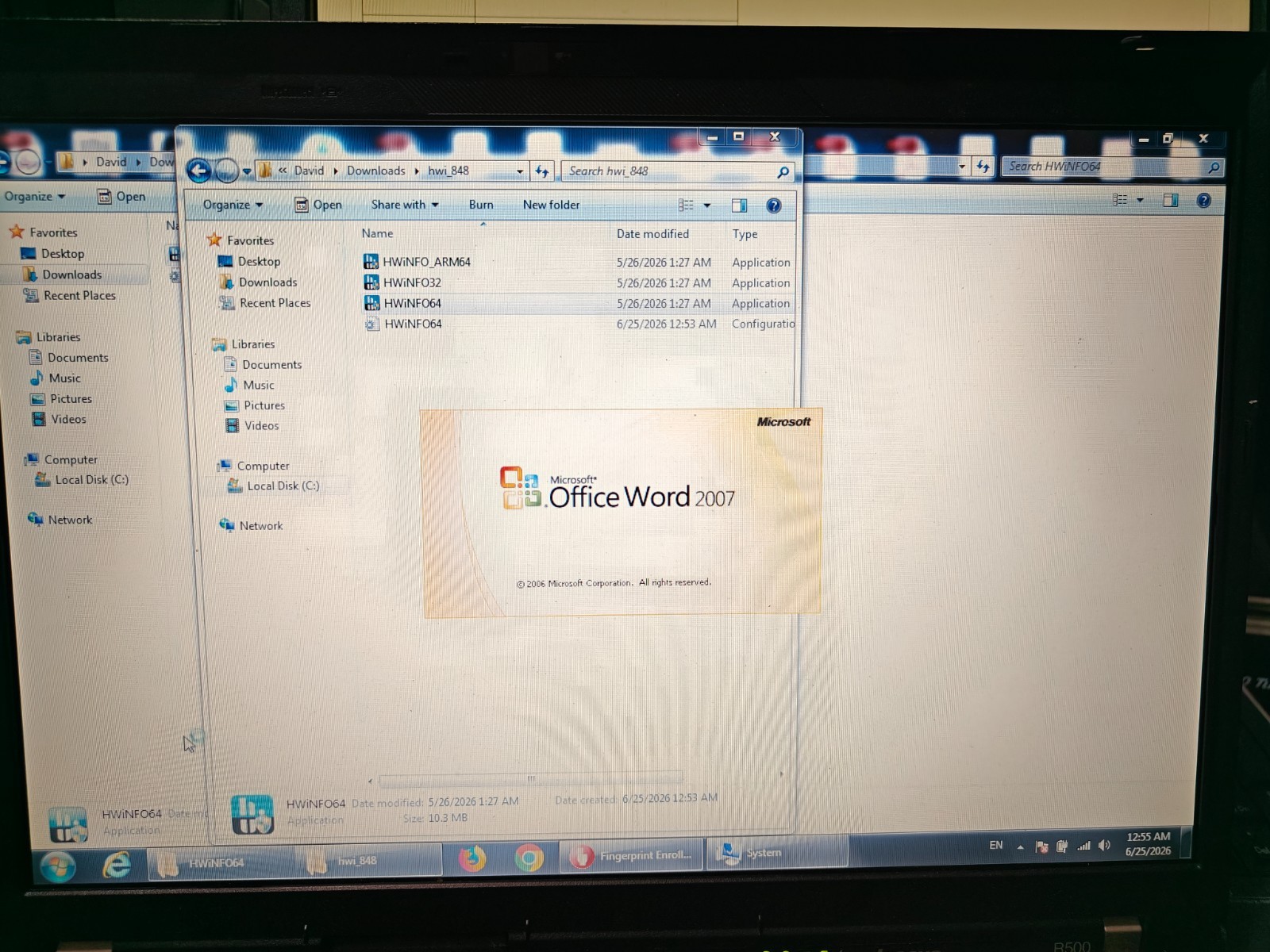
Task: Click David in hwi_848 address breadcrumb
Action: 309,171
